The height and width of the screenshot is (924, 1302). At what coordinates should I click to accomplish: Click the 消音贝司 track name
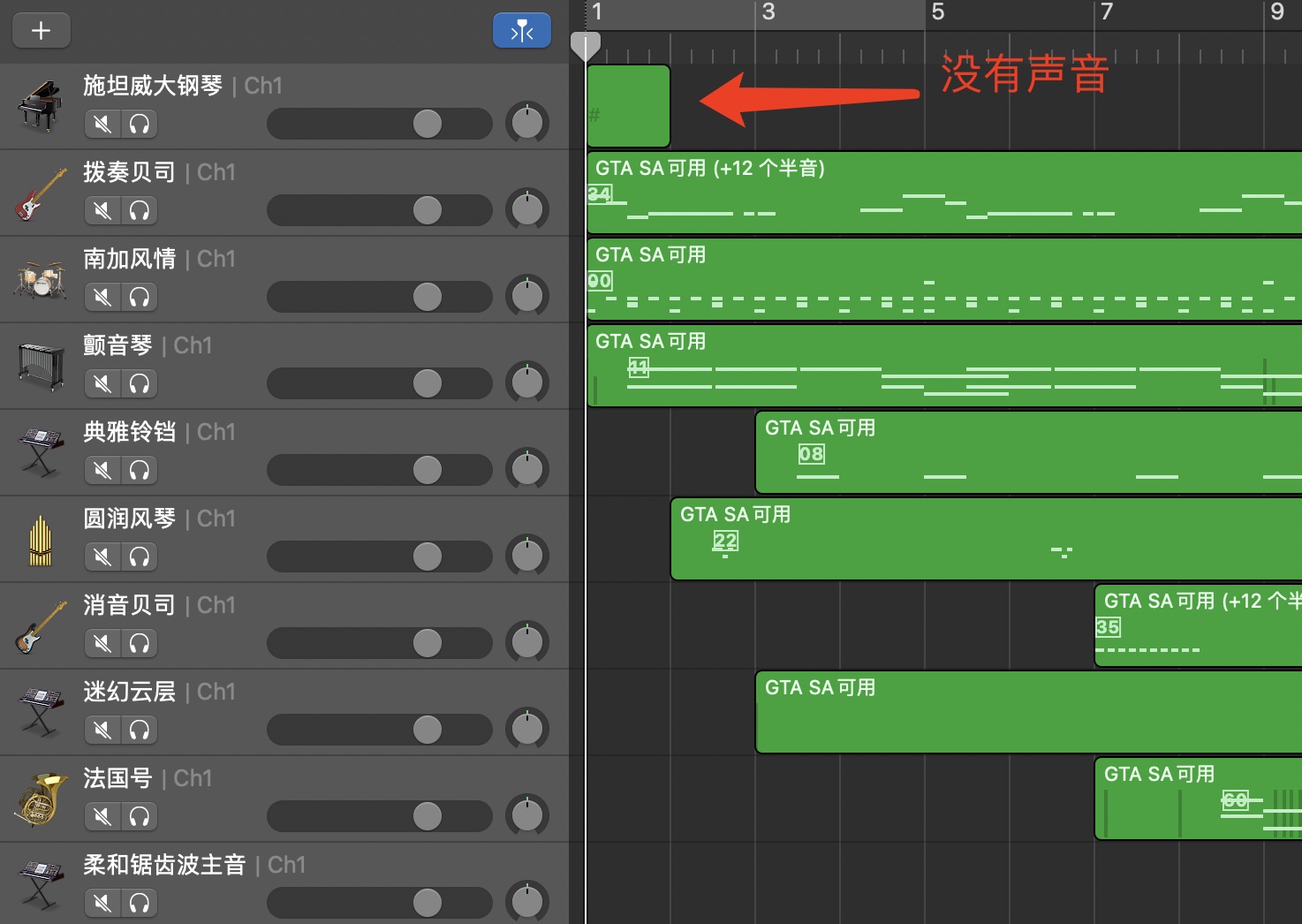point(130,605)
